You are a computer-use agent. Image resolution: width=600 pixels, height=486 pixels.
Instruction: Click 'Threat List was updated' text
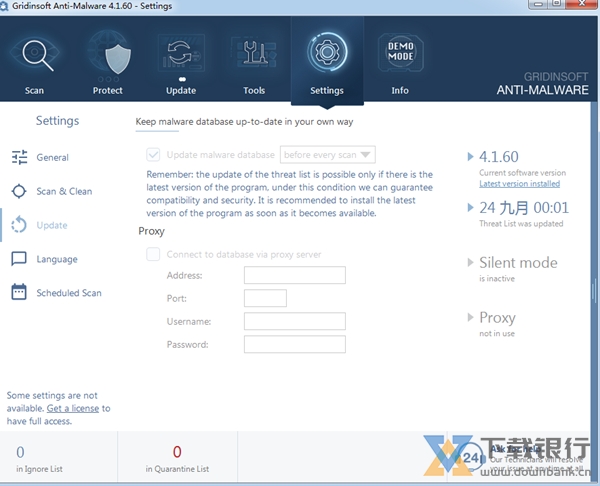521,223
